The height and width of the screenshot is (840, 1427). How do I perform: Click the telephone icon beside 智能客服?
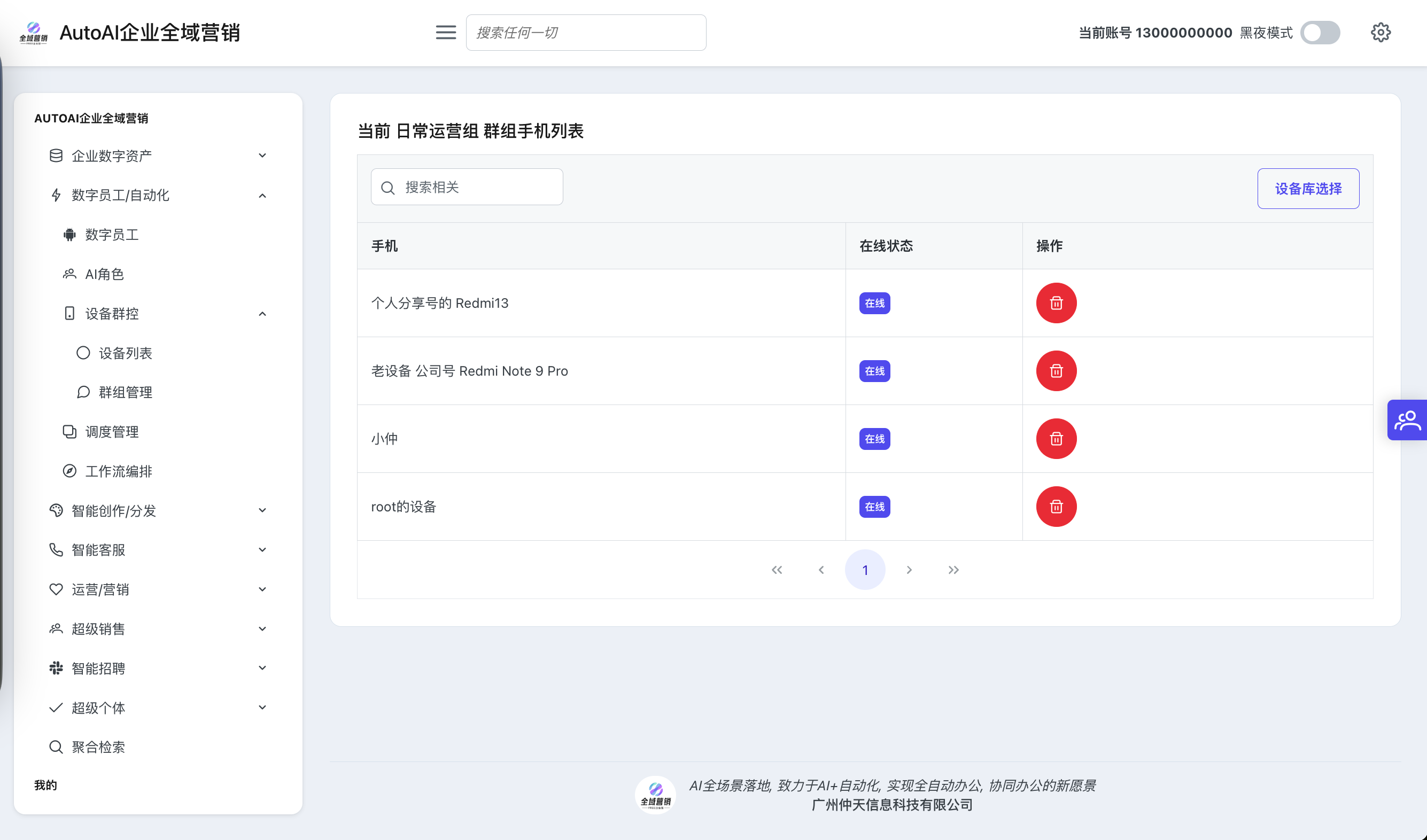tap(56, 550)
